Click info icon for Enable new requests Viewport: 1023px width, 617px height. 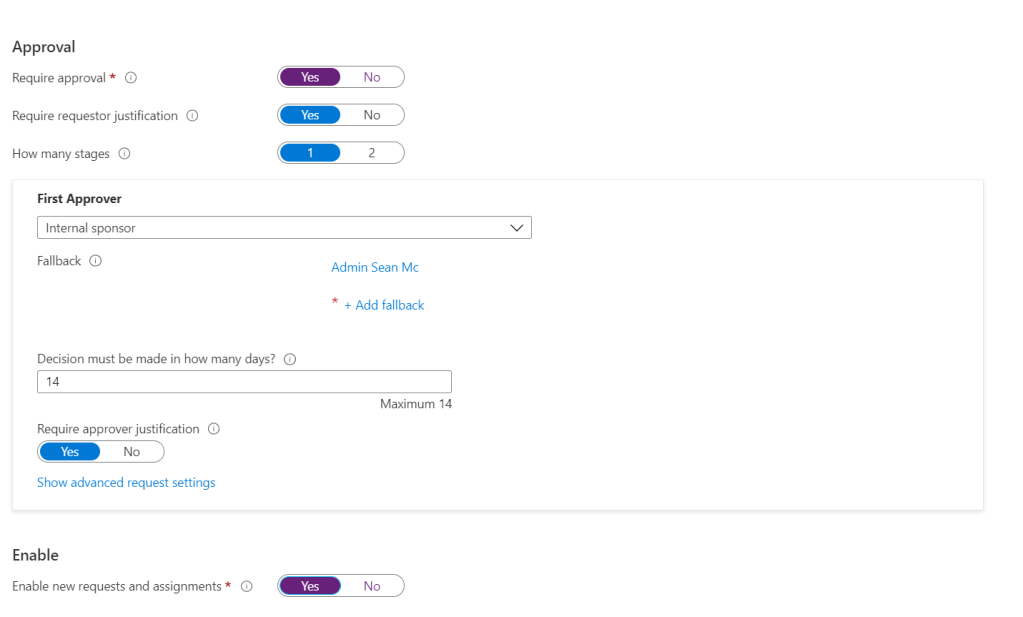[x=246, y=586]
